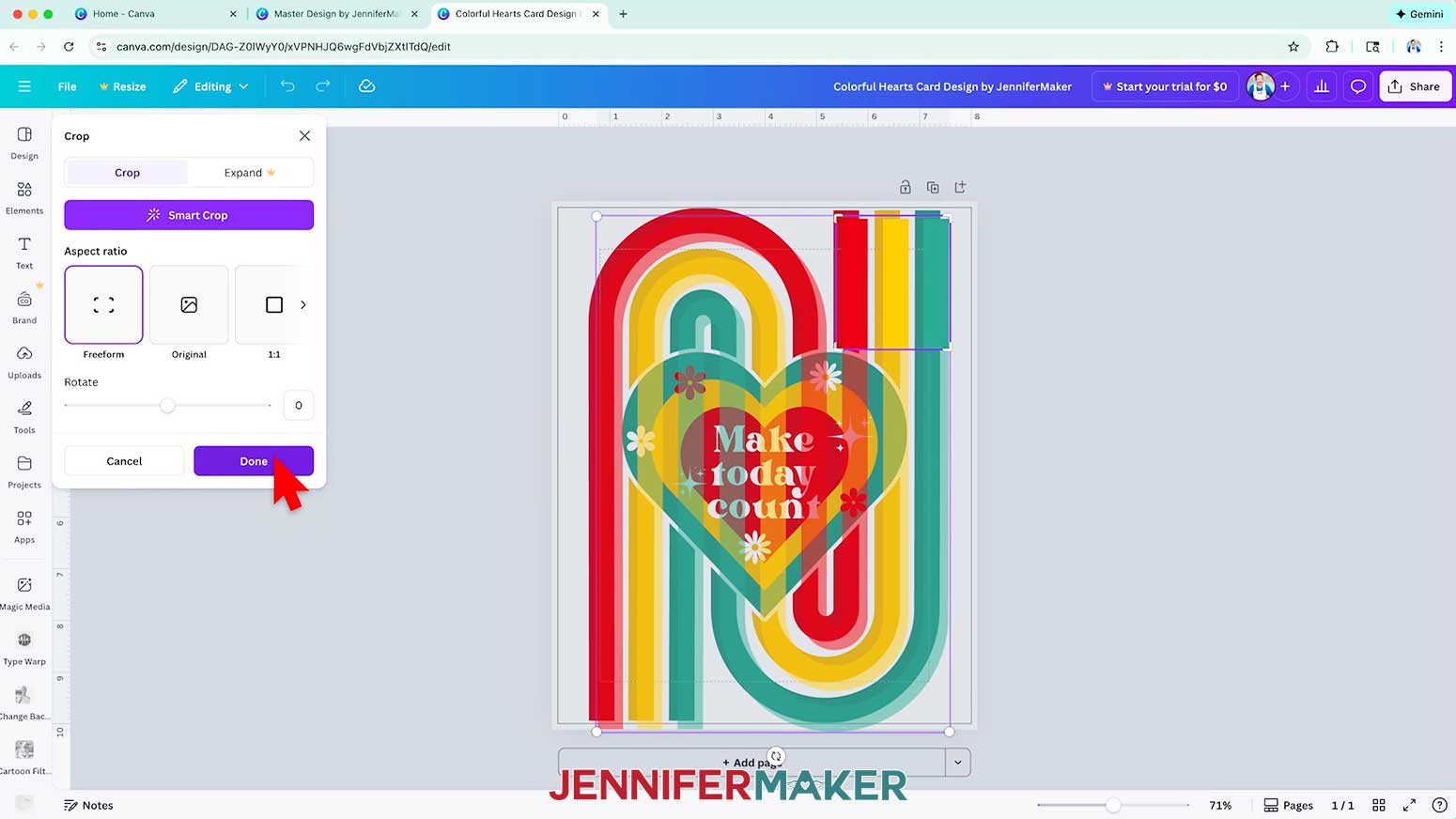Click the 71% zoom level

click(x=1220, y=805)
